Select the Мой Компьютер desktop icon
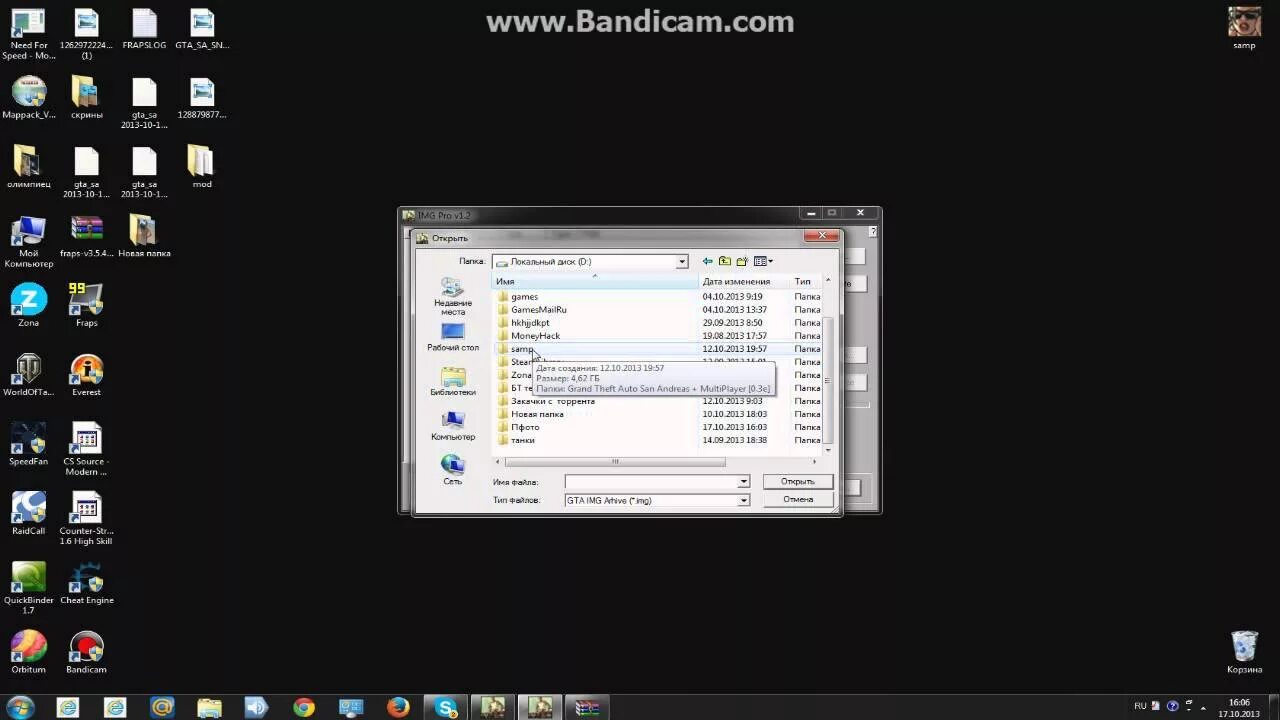The height and width of the screenshot is (720, 1280). 29,242
